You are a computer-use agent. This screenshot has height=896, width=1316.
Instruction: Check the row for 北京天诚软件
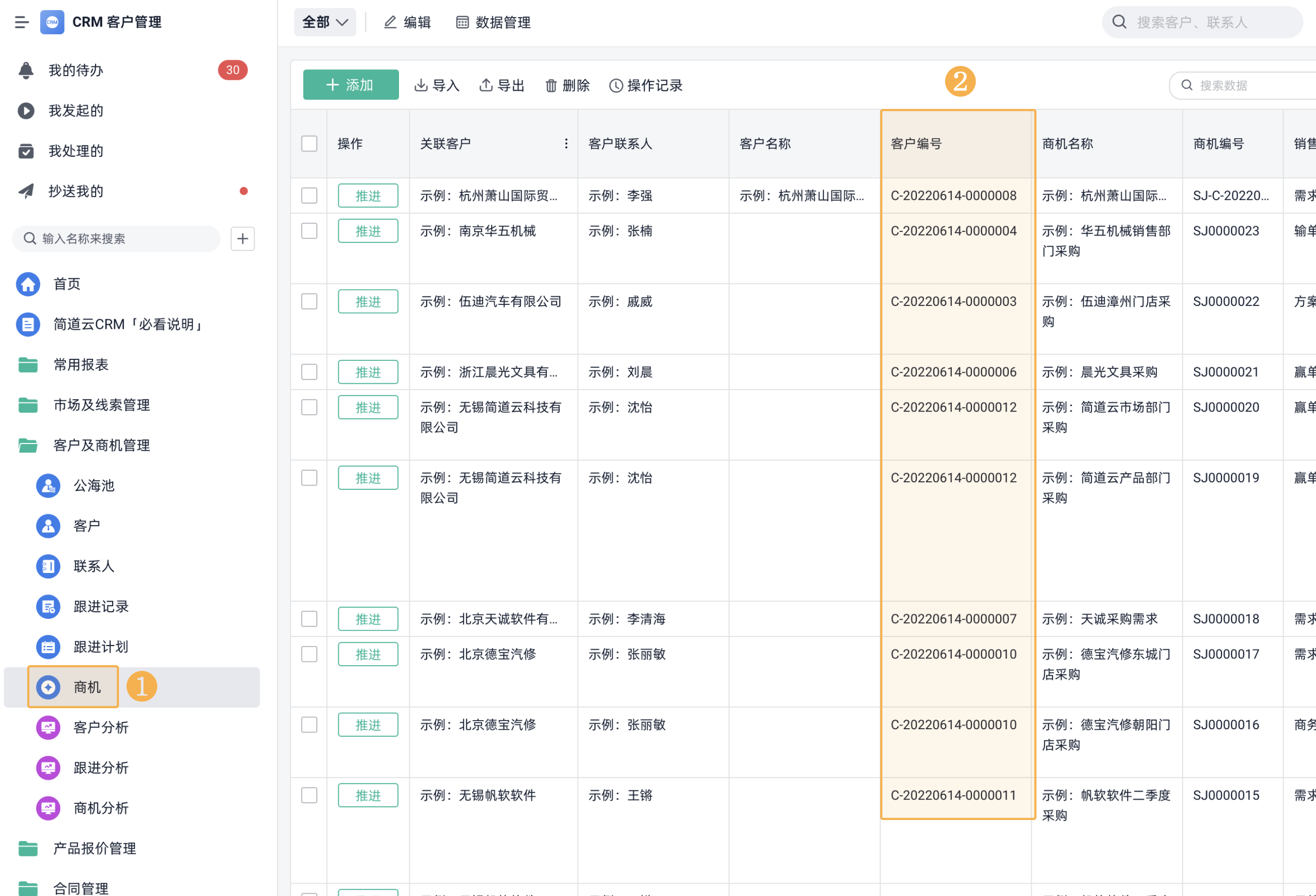[309, 618]
